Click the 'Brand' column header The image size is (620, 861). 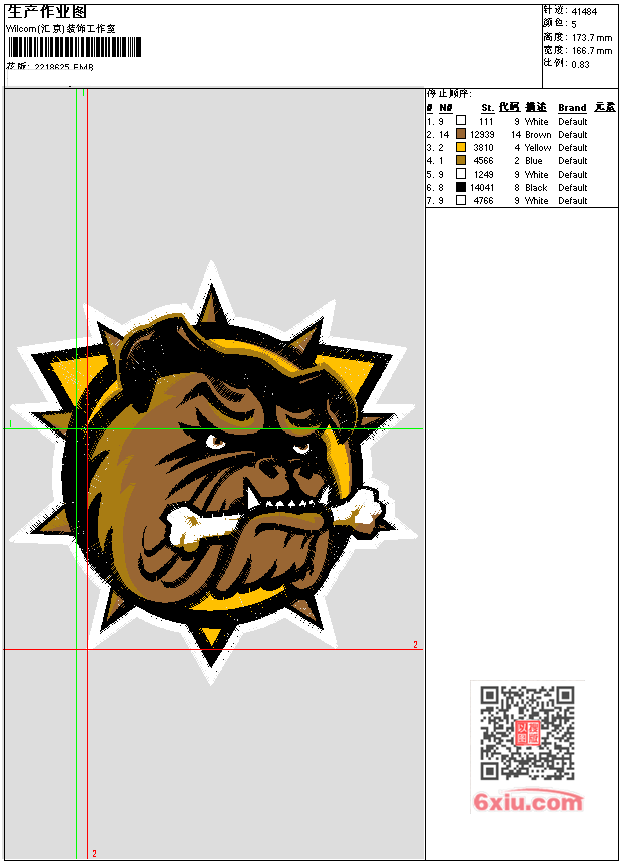point(572,108)
